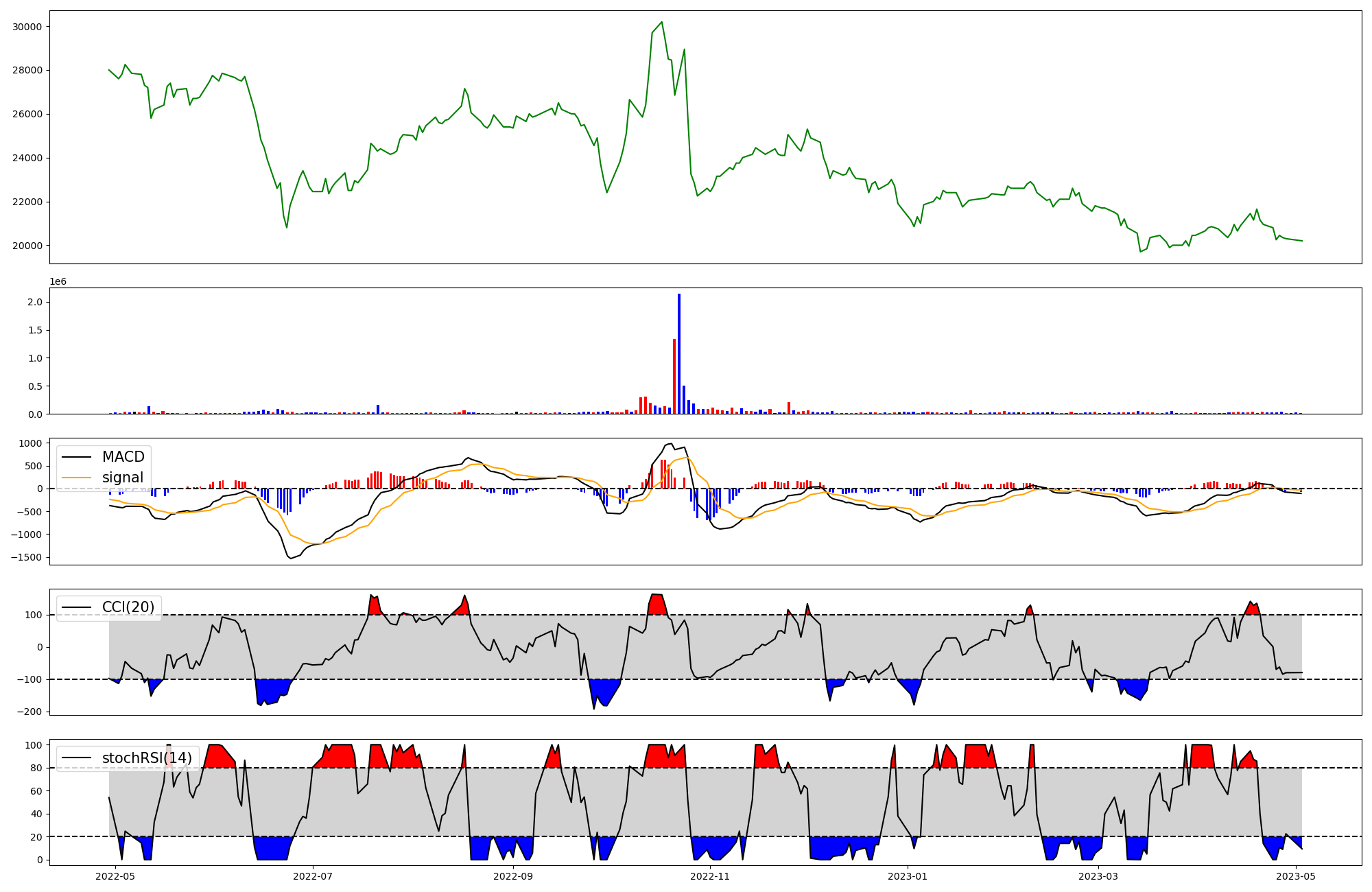The width and height of the screenshot is (1372, 892).
Task: Click the MACD legend entry
Action: (123, 457)
